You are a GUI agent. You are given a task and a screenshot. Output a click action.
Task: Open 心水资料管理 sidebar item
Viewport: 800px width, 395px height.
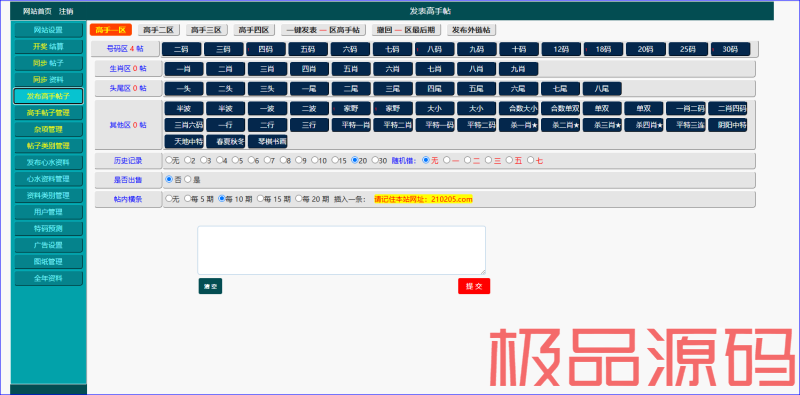tap(48, 179)
